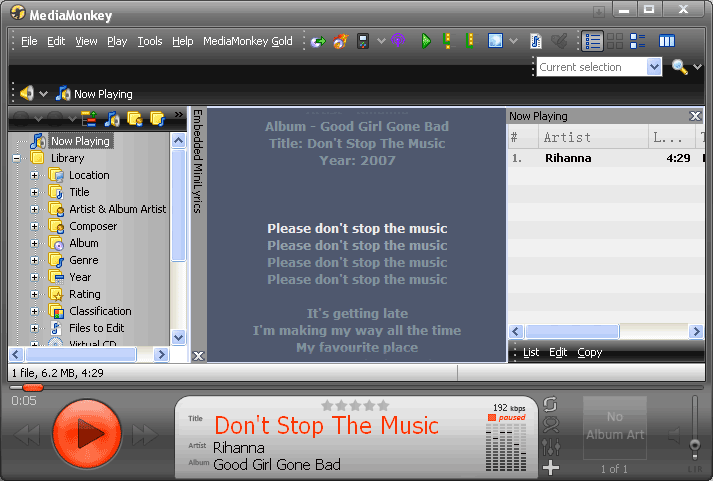The height and width of the screenshot is (481, 713).
Task: Open the Tools menu
Action: (150, 41)
